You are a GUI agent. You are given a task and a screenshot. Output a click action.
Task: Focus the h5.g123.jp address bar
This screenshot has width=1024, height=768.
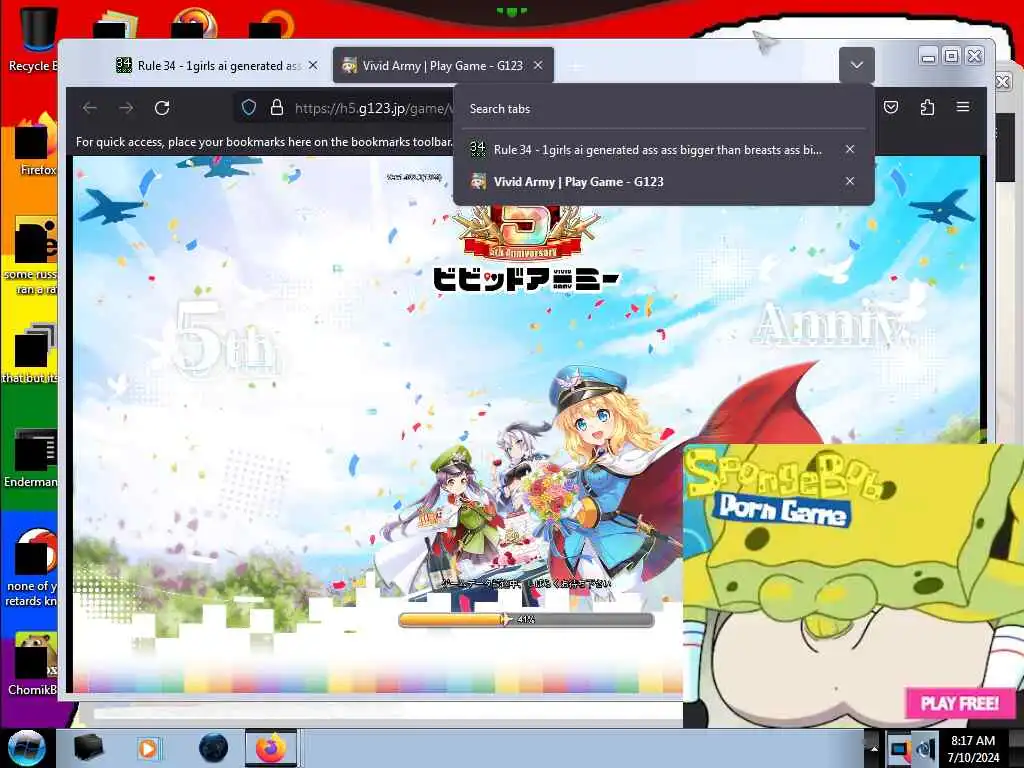tap(374, 108)
